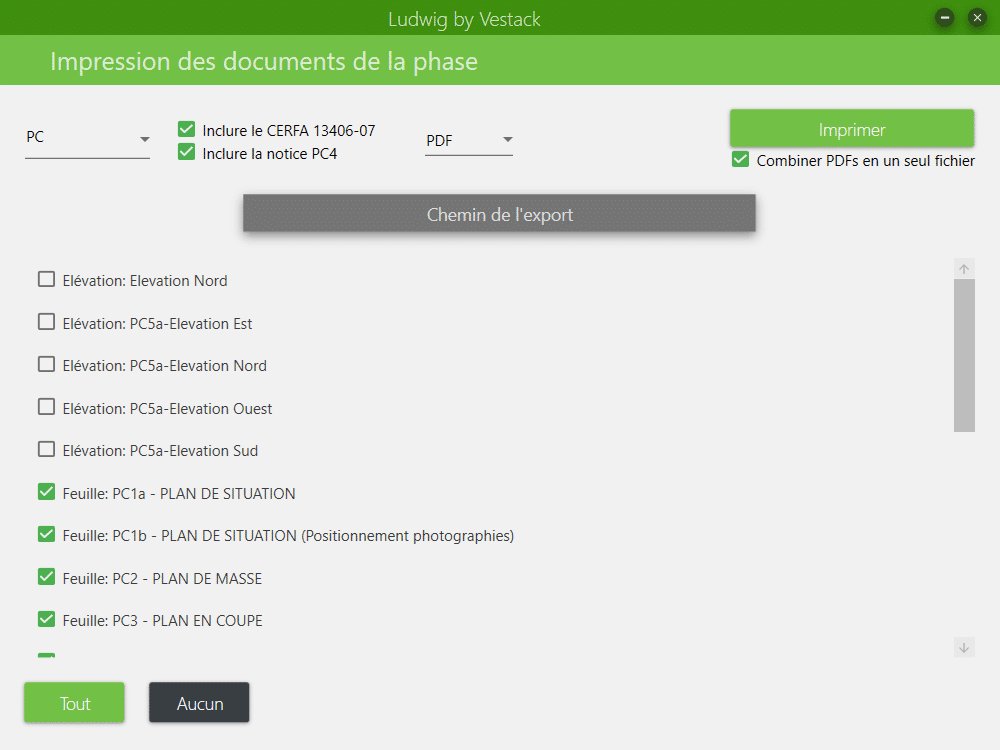Select all with the Tout button
Image resolution: width=1000 pixels, height=750 pixels.
coord(74,703)
